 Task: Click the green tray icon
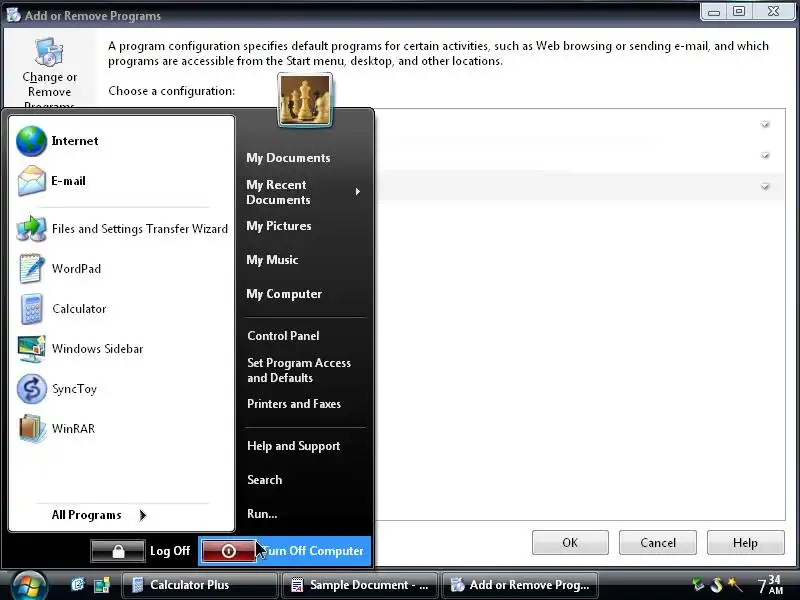[697, 585]
